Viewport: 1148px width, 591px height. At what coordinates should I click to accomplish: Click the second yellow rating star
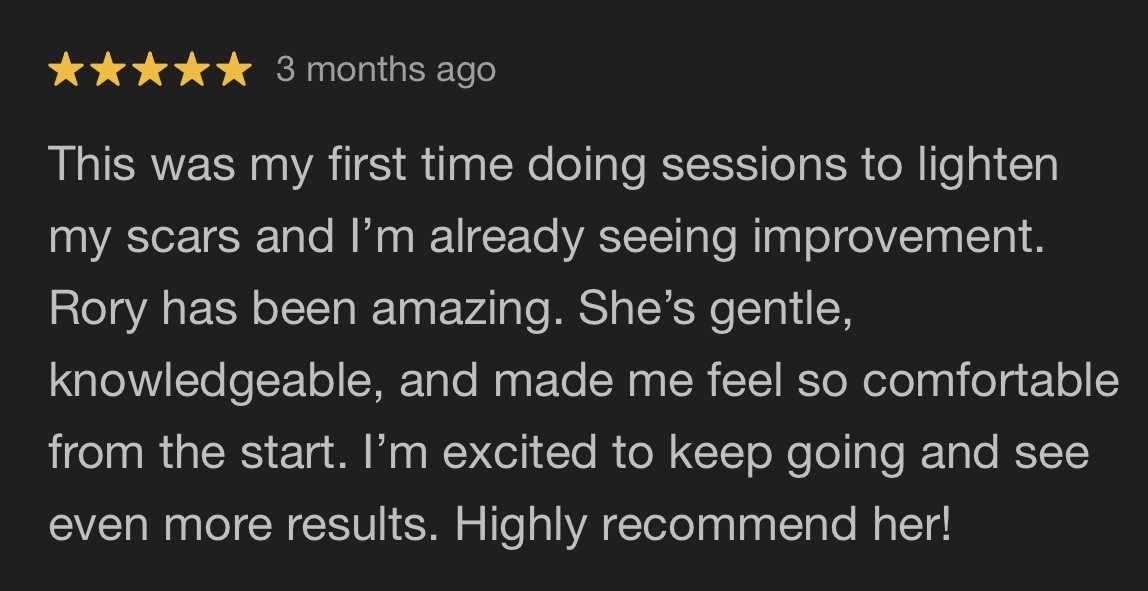click(x=108, y=71)
